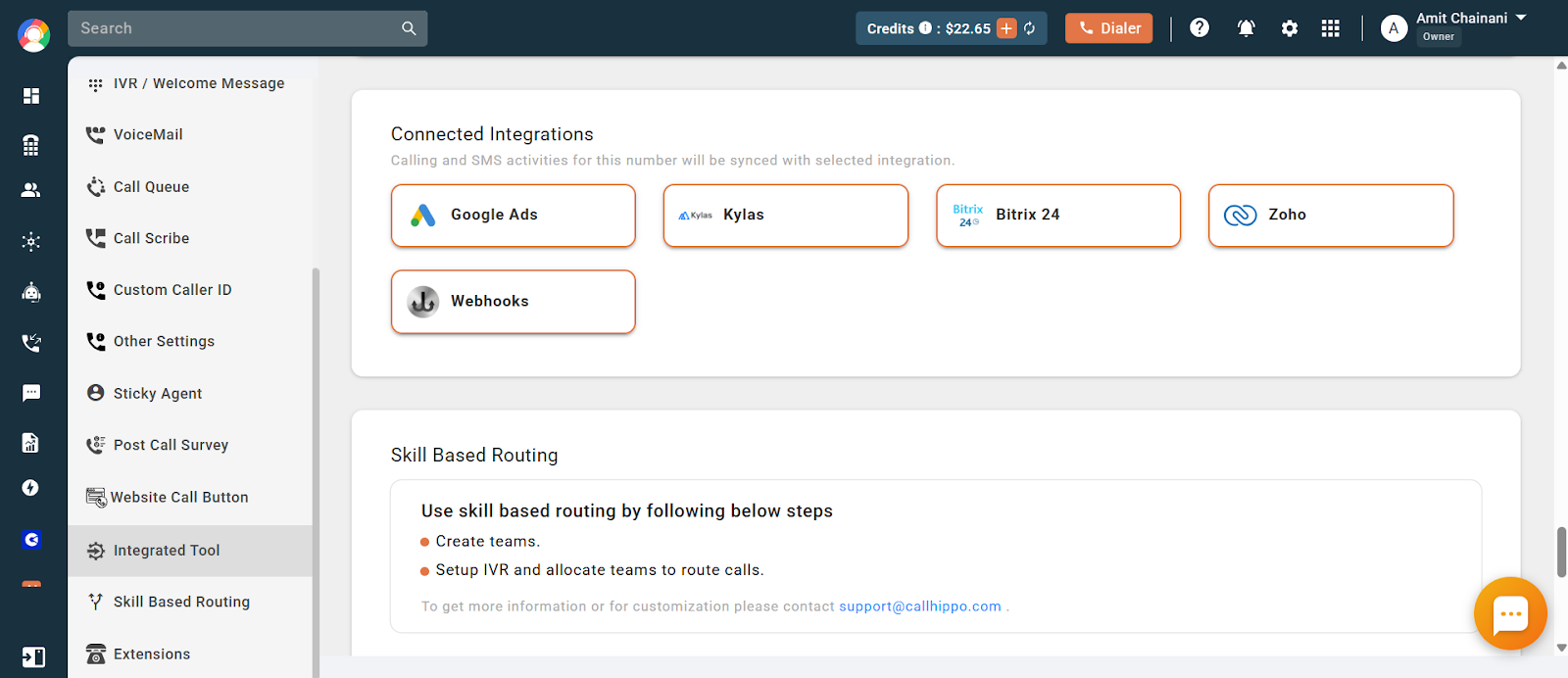Open Call Queue settings
1568x678 pixels.
190,186
